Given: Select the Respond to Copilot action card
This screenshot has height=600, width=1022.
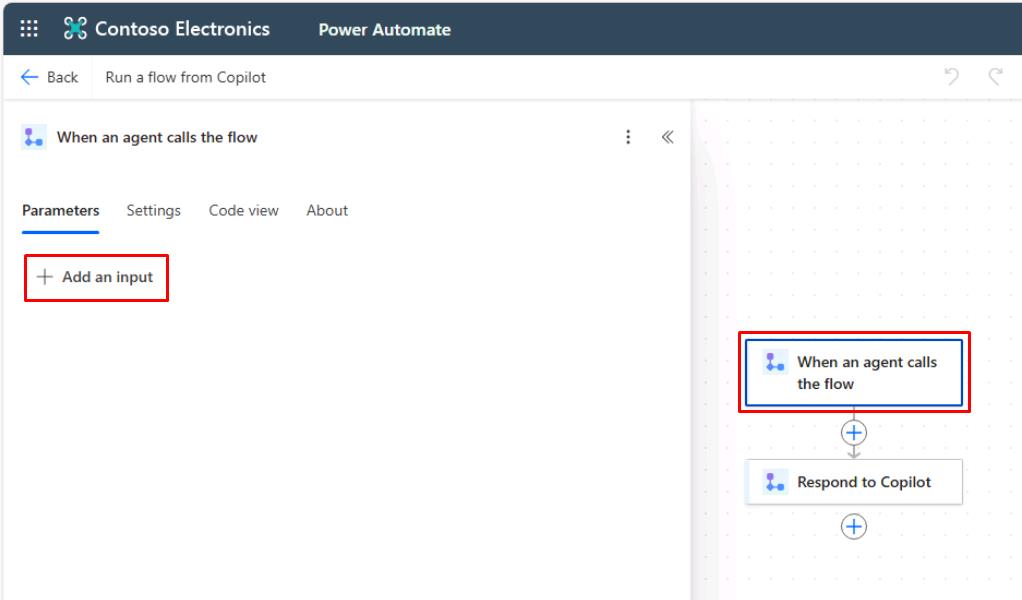Looking at the screenshot, I should 864,482.
